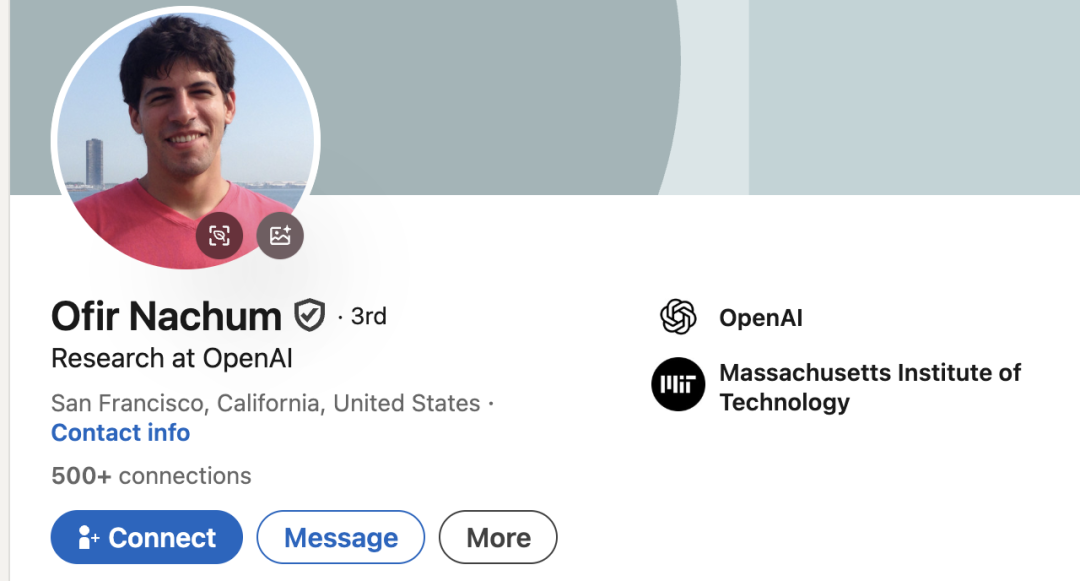Click the OpenAI logo icon
The width and height of the screenshot is (1080, 581).
click(678, 318)
